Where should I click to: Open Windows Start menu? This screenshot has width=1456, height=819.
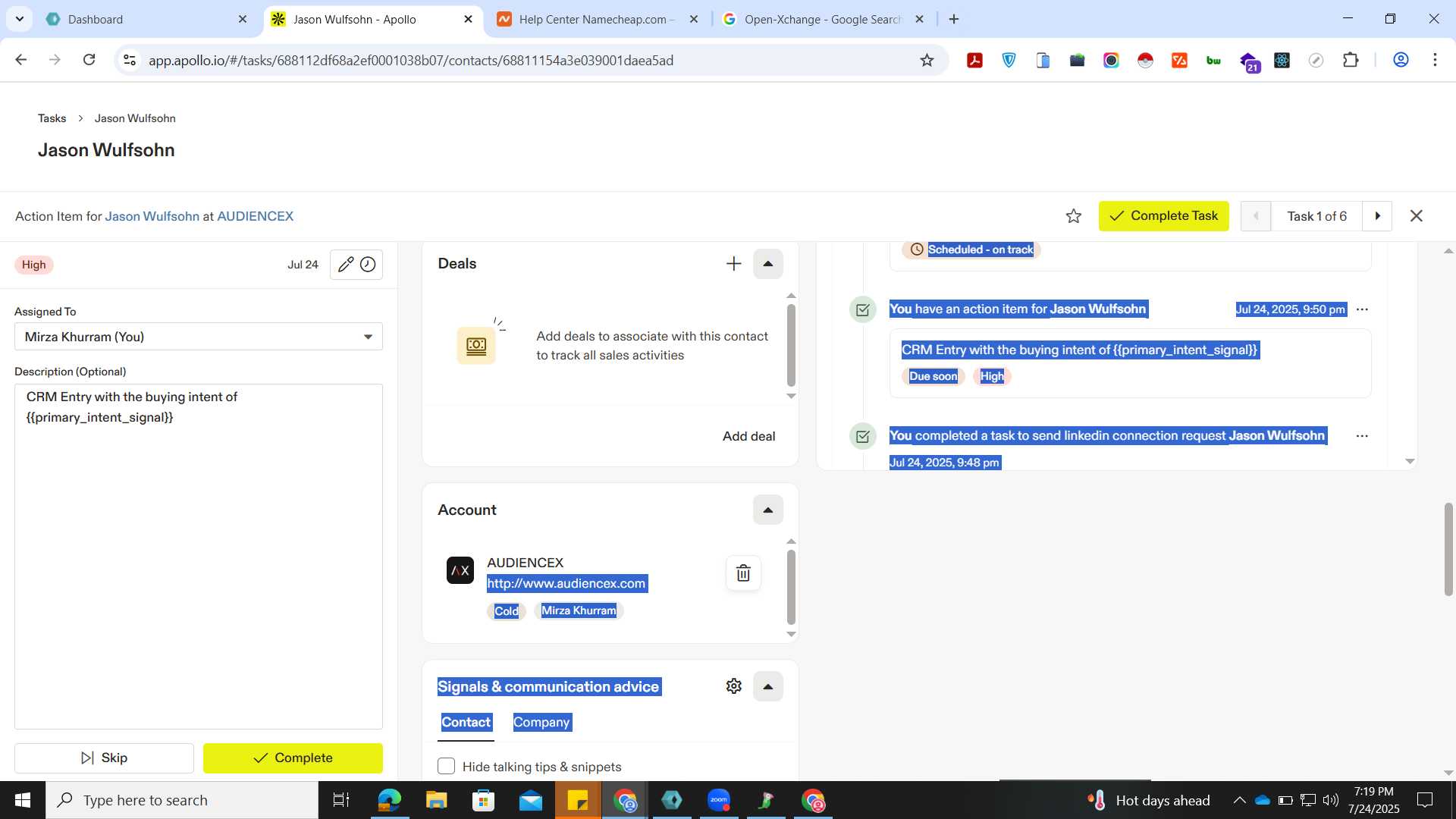23,800
